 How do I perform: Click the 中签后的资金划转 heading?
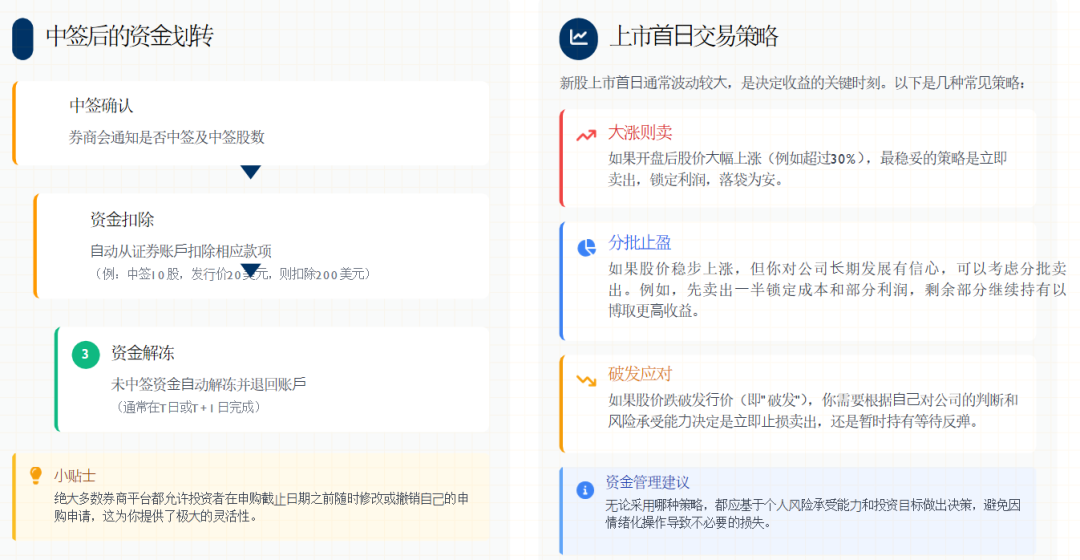point(129,37)
